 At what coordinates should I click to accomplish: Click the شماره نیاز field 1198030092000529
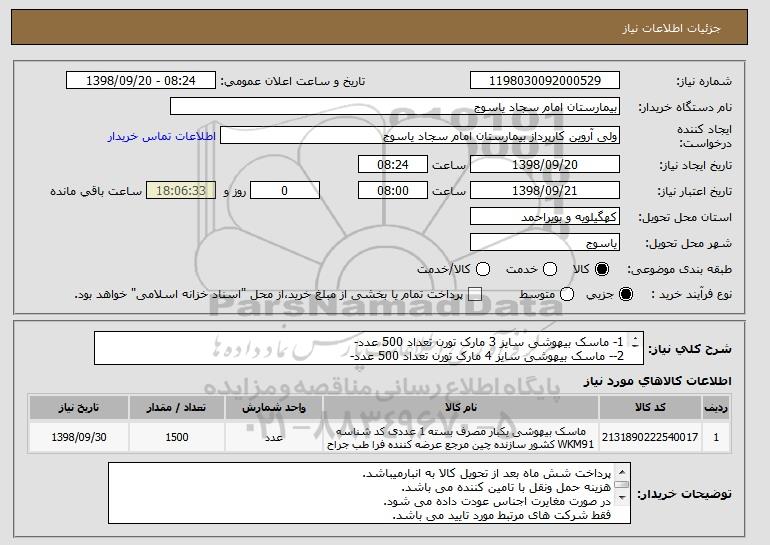click(x=545, y=81)
